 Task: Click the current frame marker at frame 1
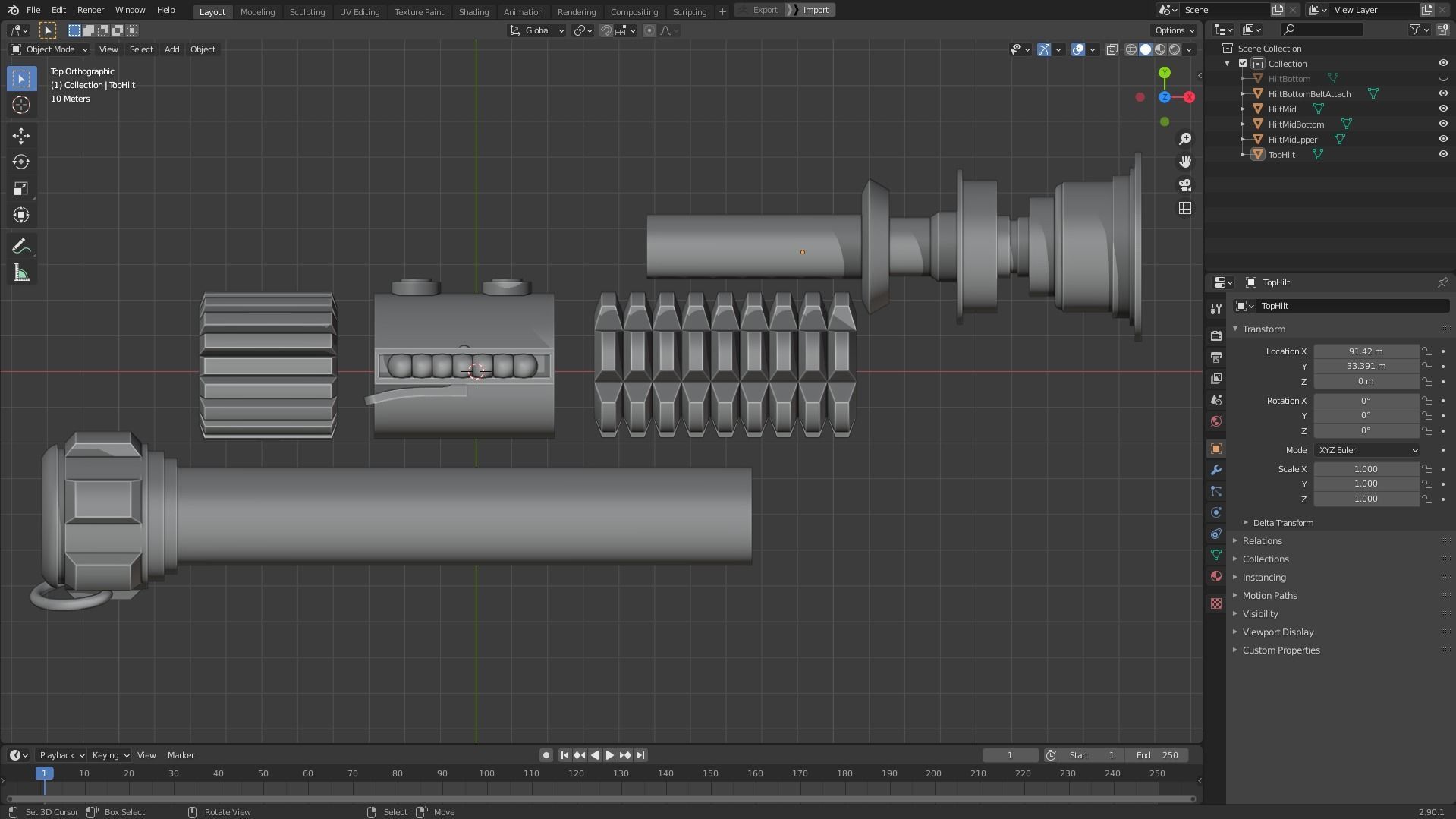click(44, 773)
